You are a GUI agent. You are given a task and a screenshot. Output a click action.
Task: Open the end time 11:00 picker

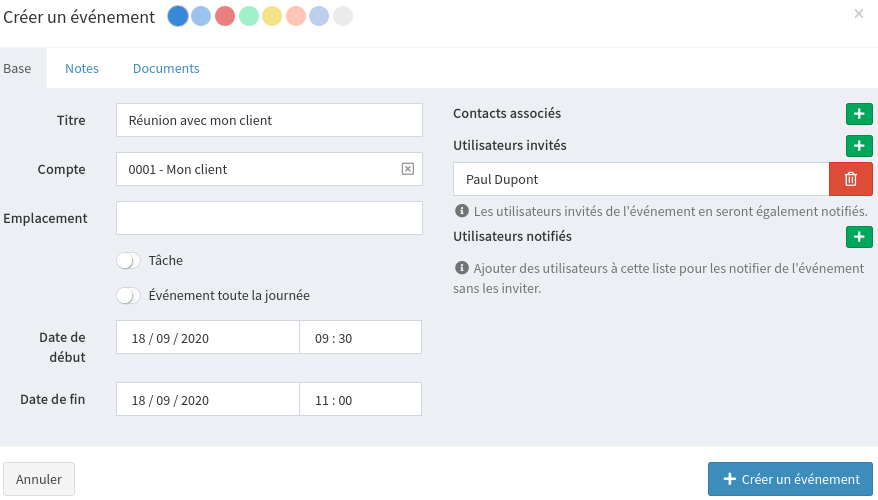pyautogui.click(x=360, y=400)
